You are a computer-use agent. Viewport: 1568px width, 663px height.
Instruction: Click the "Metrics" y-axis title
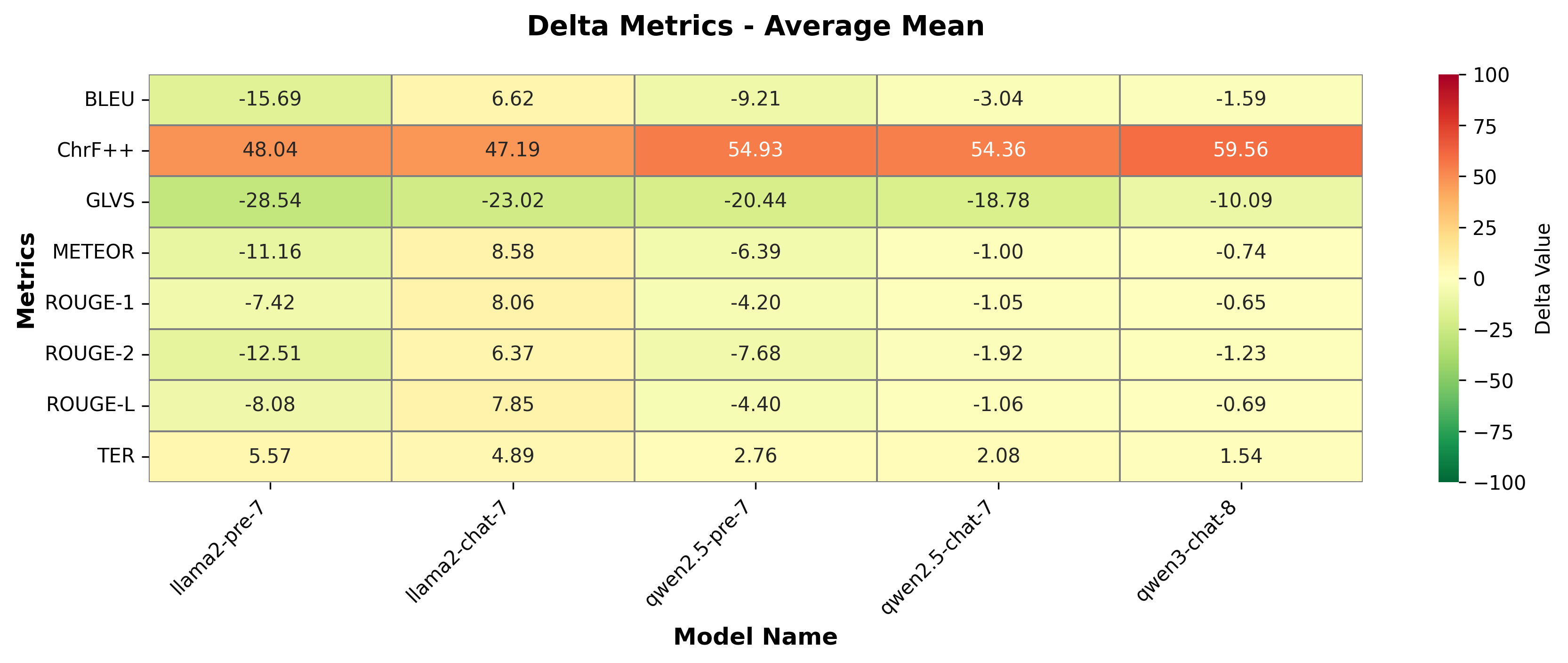tap(25, 280)
